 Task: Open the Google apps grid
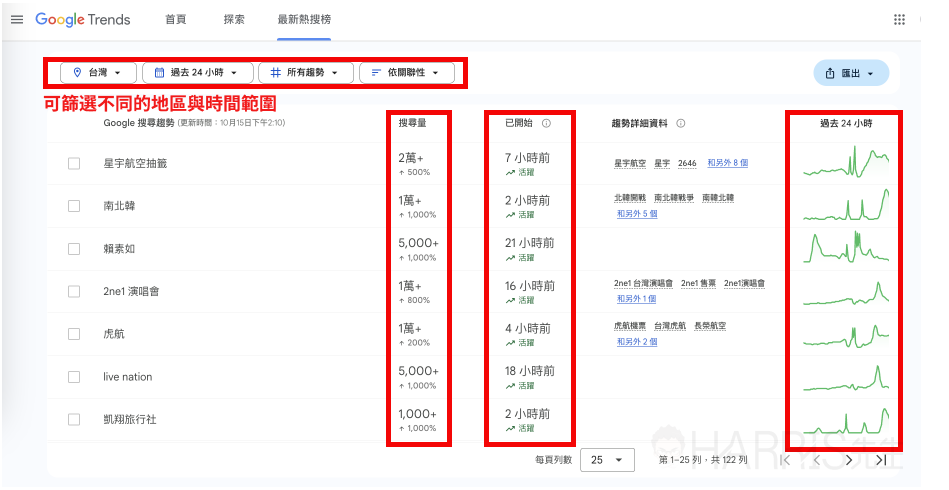click(x=899, y=19)
